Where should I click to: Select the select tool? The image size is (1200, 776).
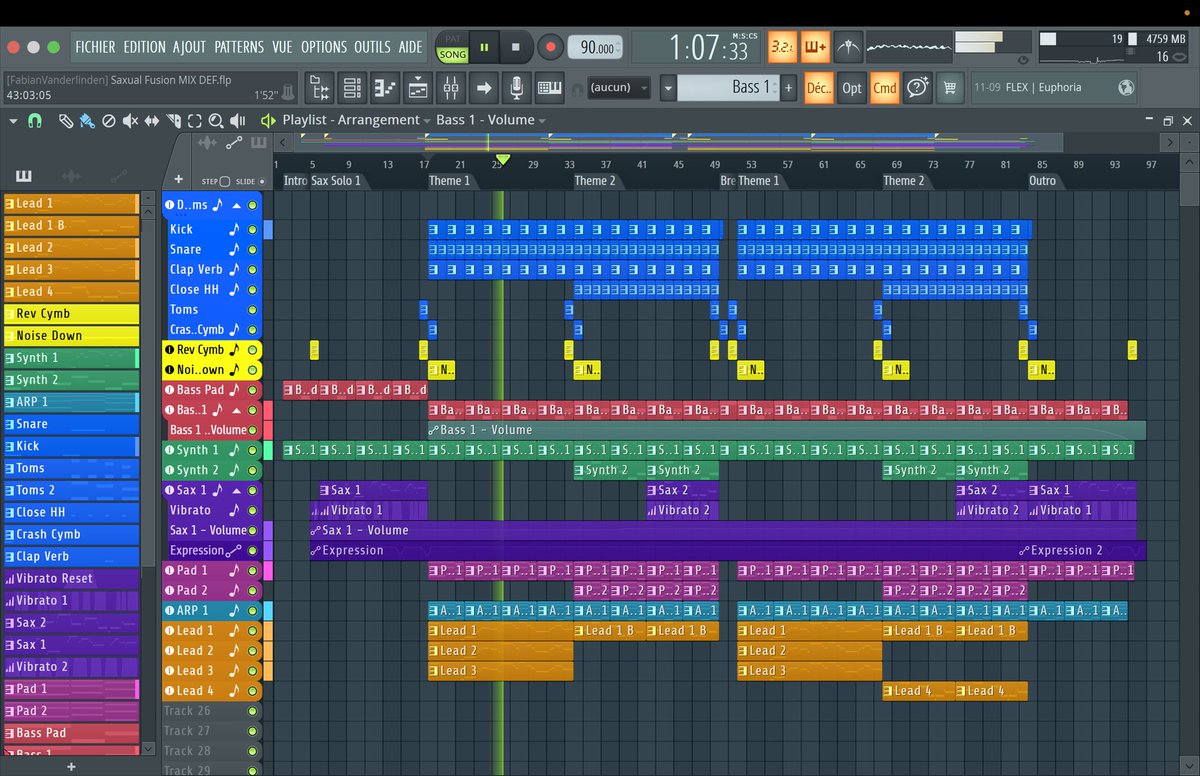coord(194,121)
